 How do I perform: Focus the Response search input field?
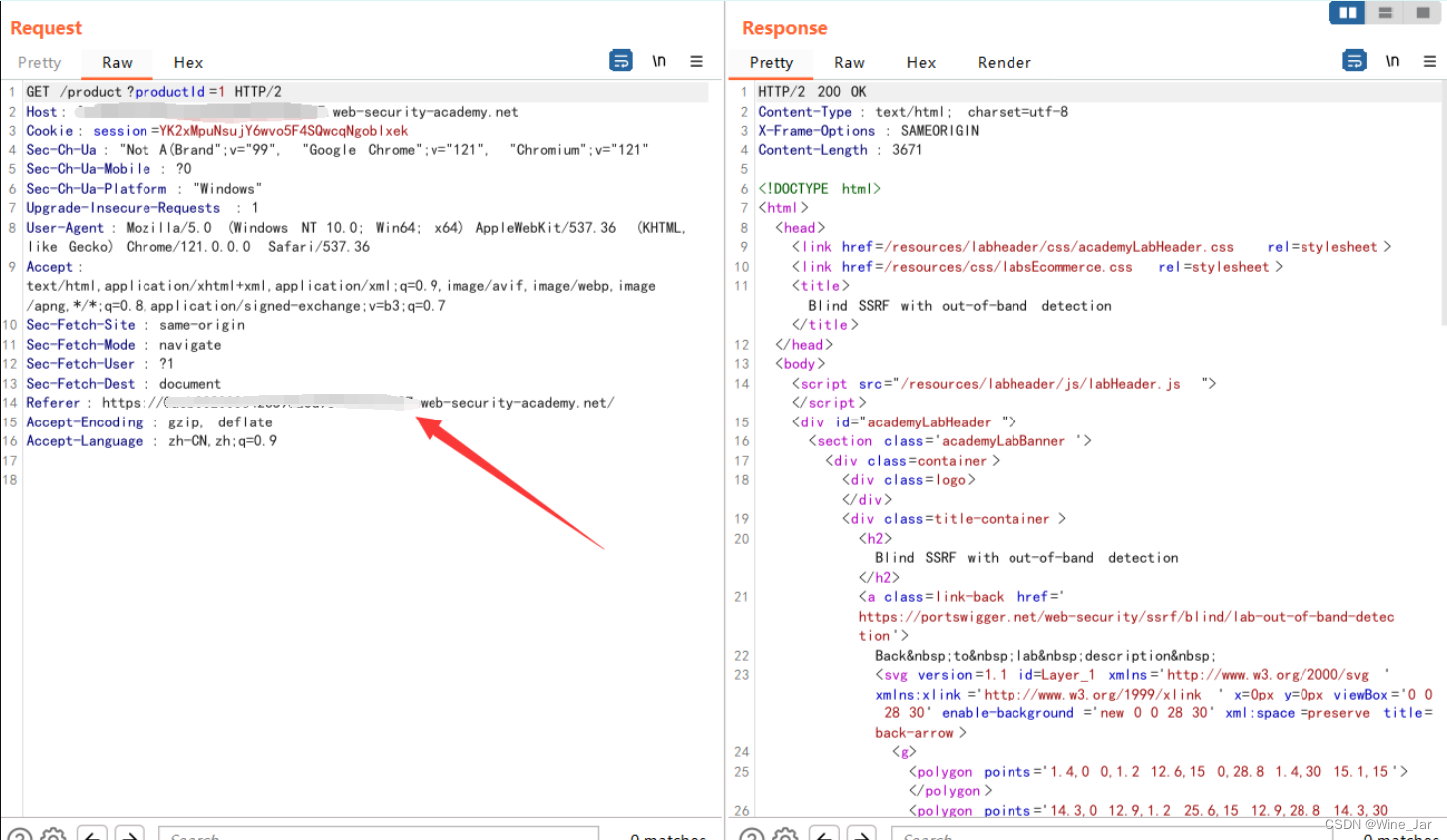click(x=1111, y=834)
